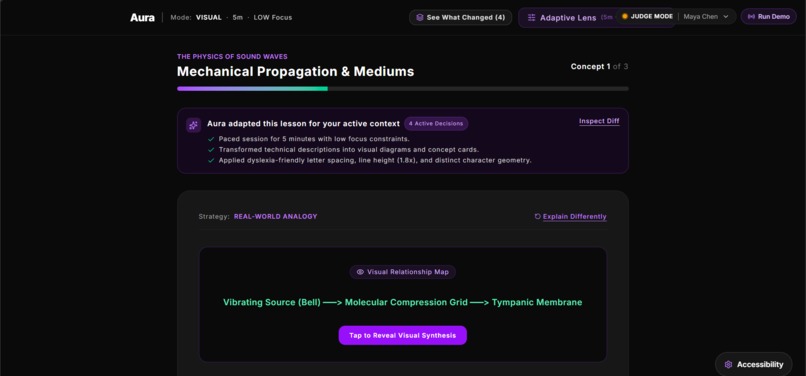Screen dimensions: 806x376
Task: Click the Aura logo in header
Action: (x=142, y=17)
